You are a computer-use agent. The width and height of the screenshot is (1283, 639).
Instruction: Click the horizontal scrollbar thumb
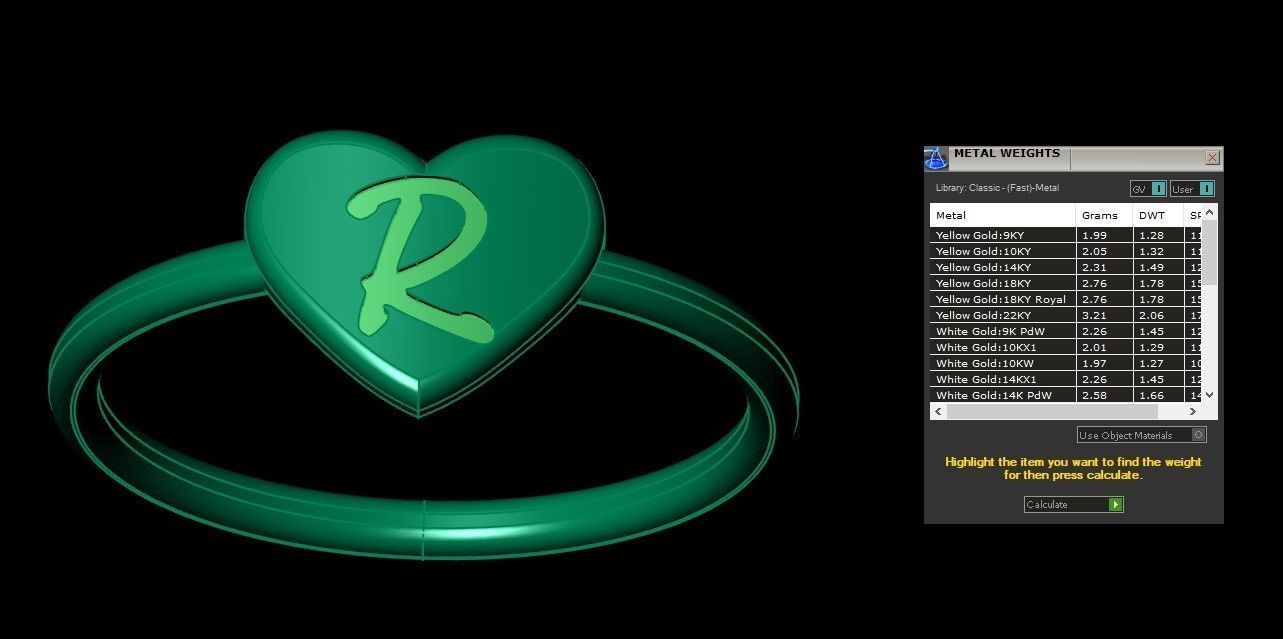pyautogui.click(x=1051, y=411)
